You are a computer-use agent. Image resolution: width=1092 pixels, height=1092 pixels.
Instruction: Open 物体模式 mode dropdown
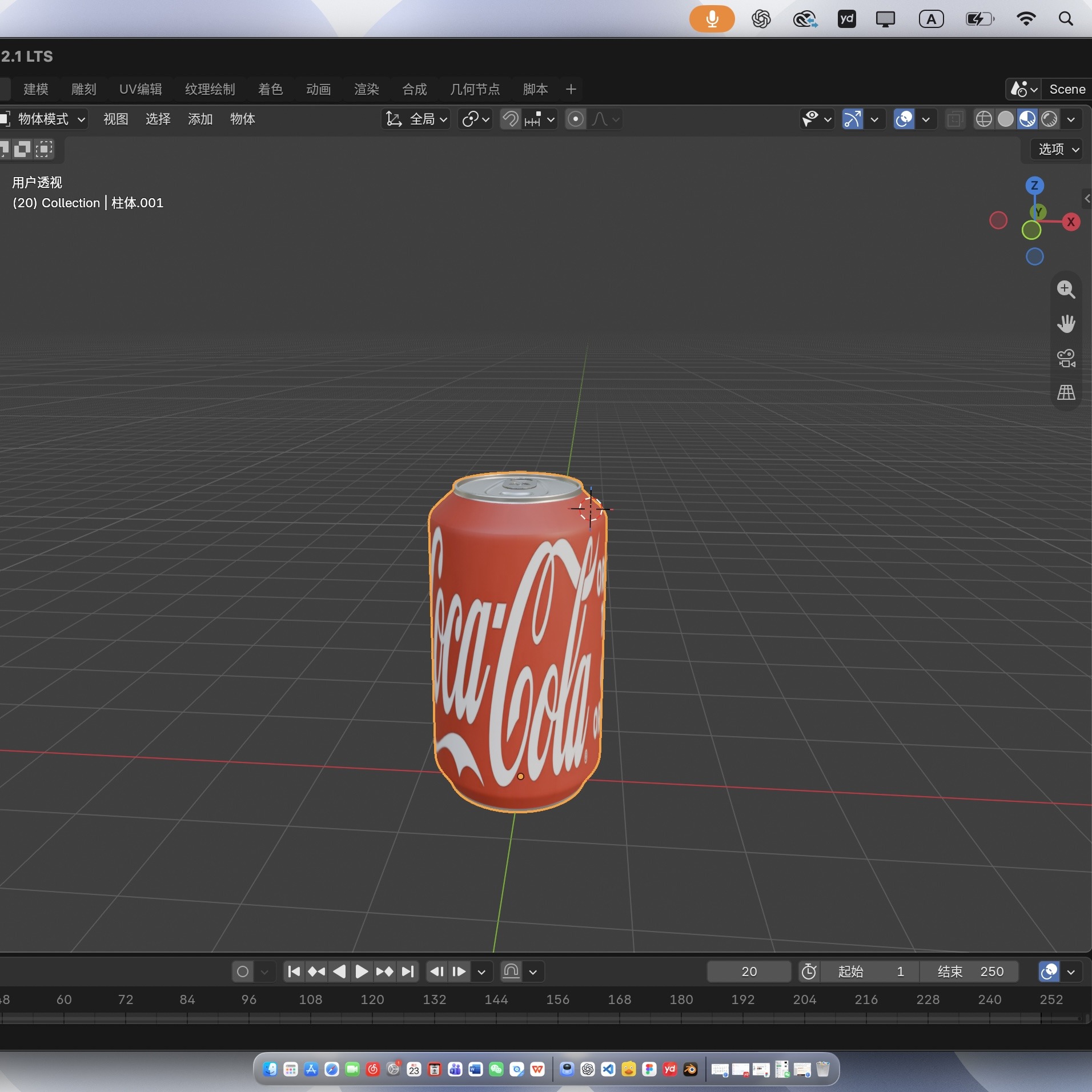[x=43, y=119]
